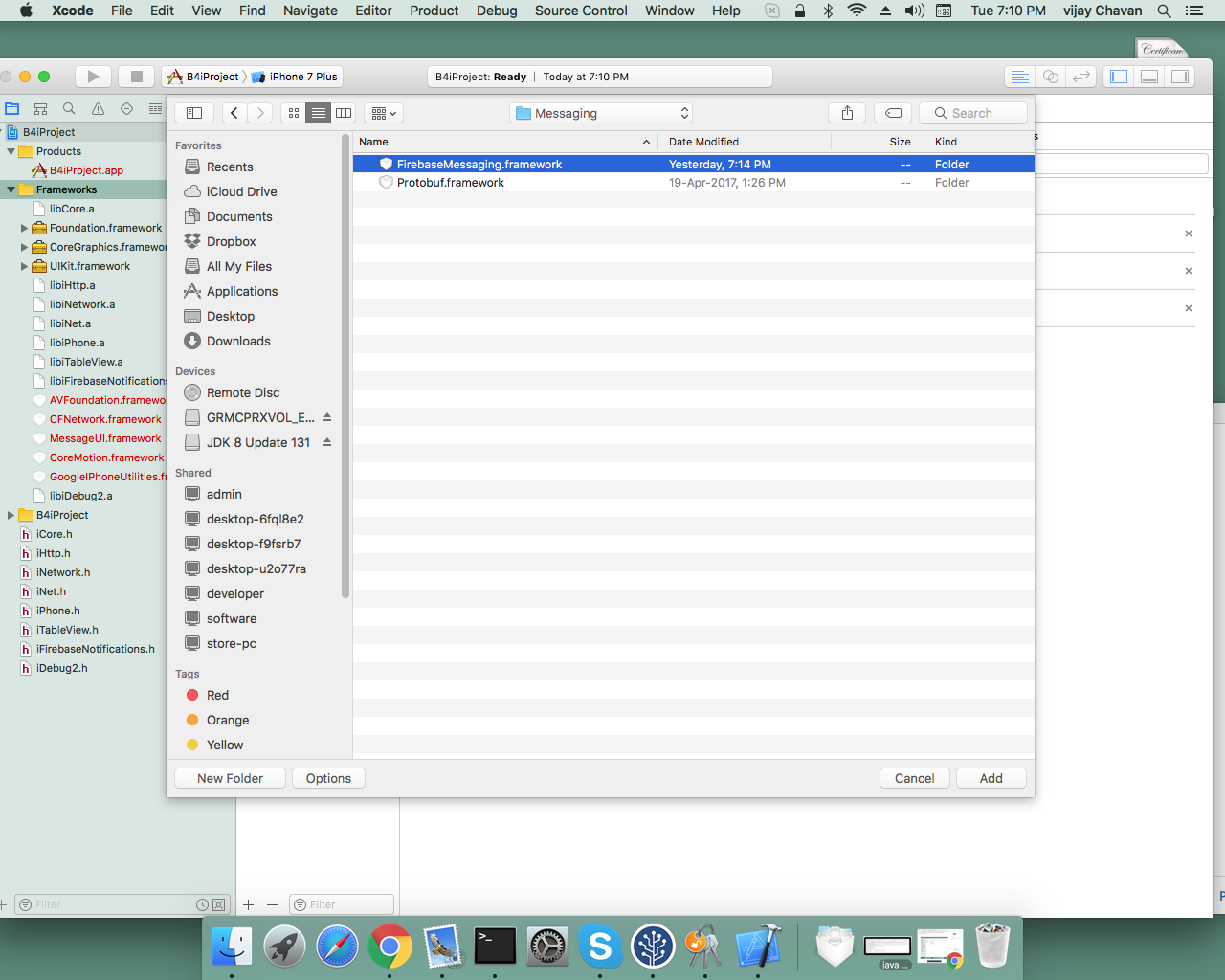Click the New Folder button
The width and height of the screenshot is (1225, 980).
[x=230, y=778]
